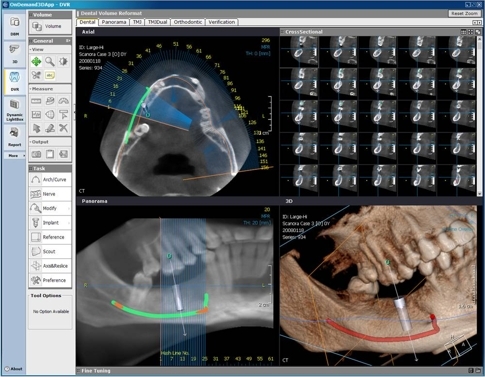The height and width of the screenshot is (377, 485).
Task: Select the Nerve task
Action: [50, 194]
